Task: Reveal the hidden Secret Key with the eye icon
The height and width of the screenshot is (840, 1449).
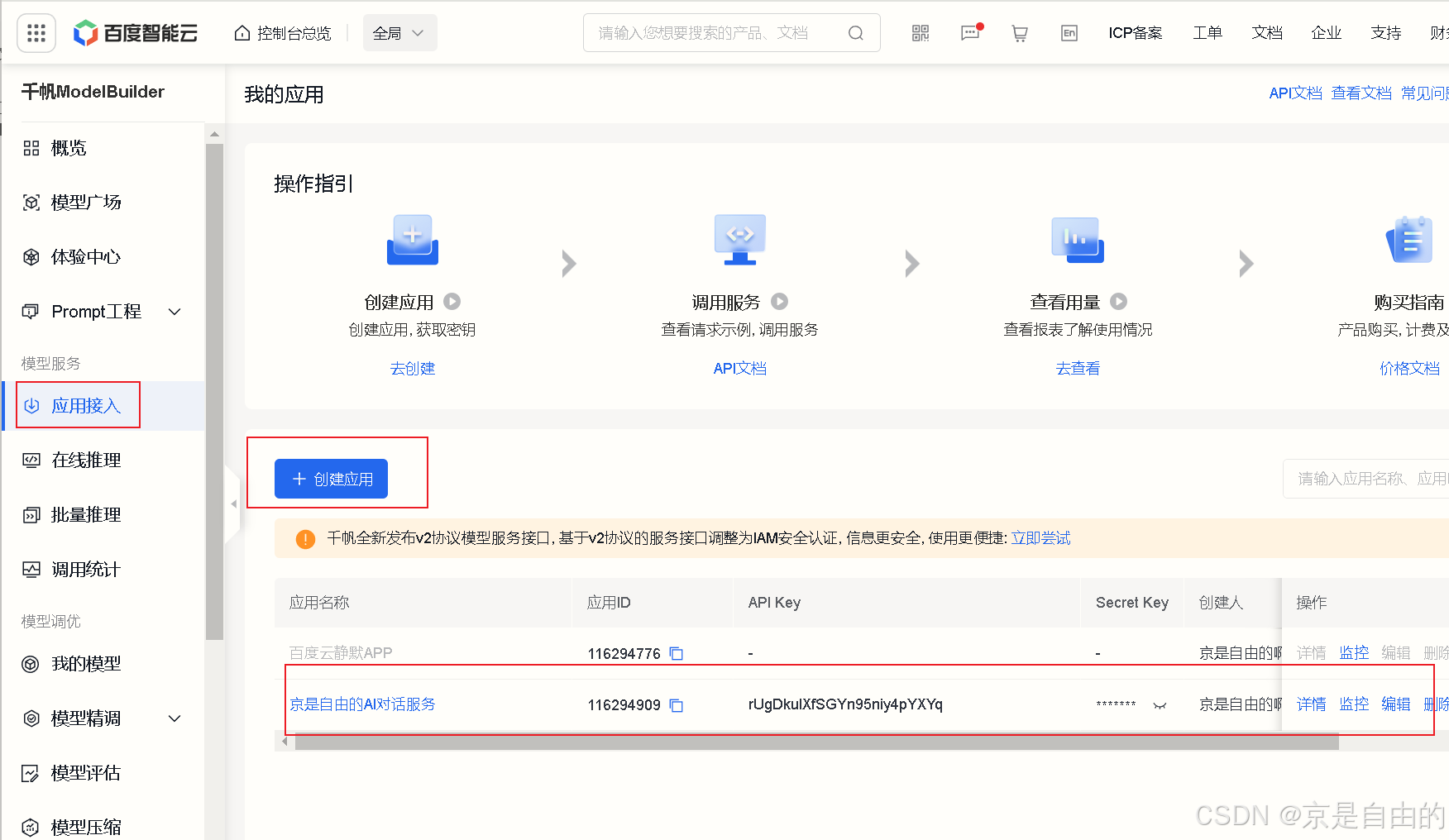Action: (1160, 705)
